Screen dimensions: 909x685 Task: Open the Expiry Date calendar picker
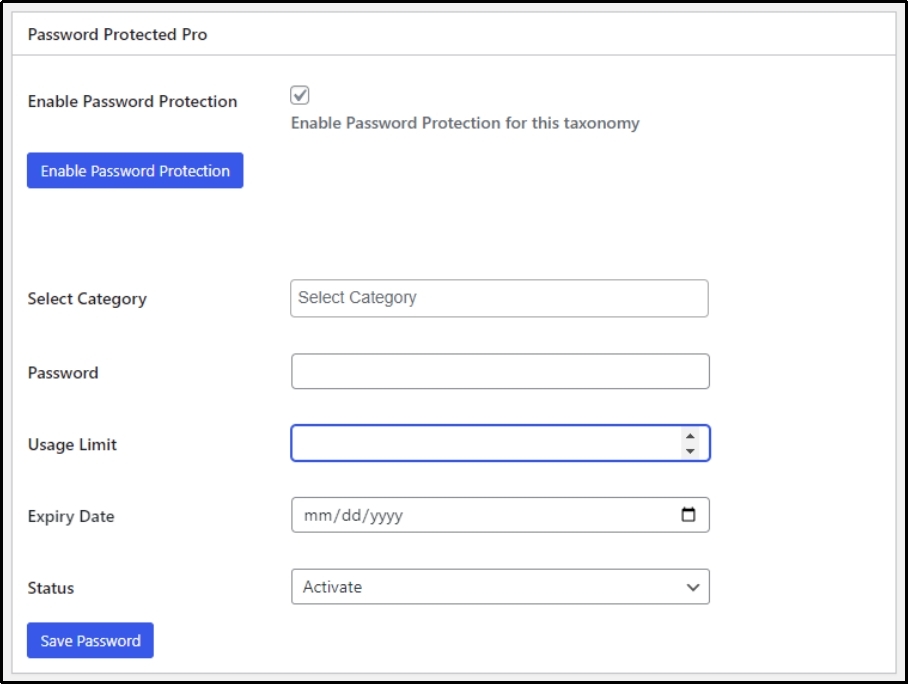click(x=689, y=514)
